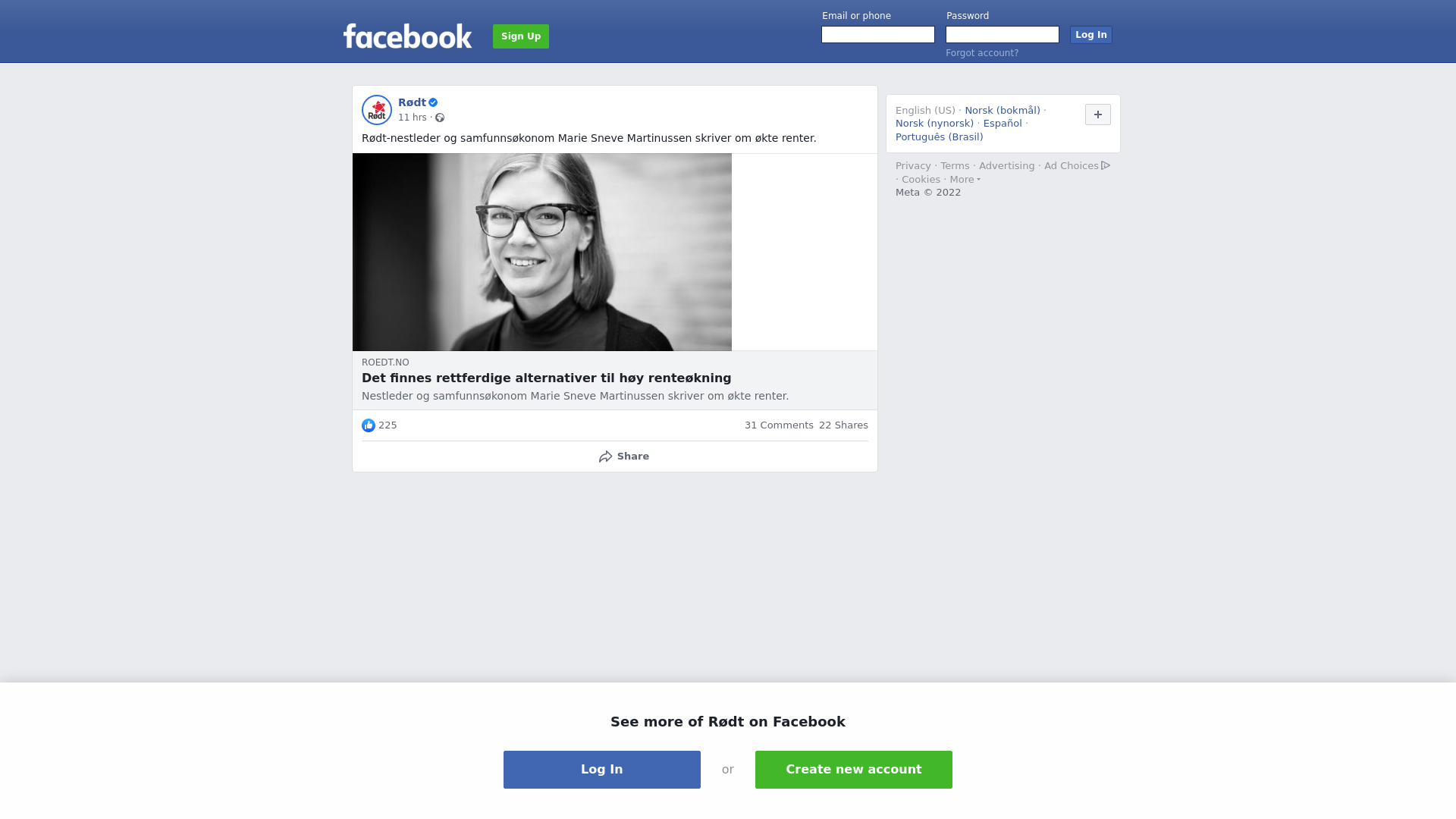Click the Rødt page profile picture
Image resolution: width=1456 pixels, height=819 pixels.
377,110
